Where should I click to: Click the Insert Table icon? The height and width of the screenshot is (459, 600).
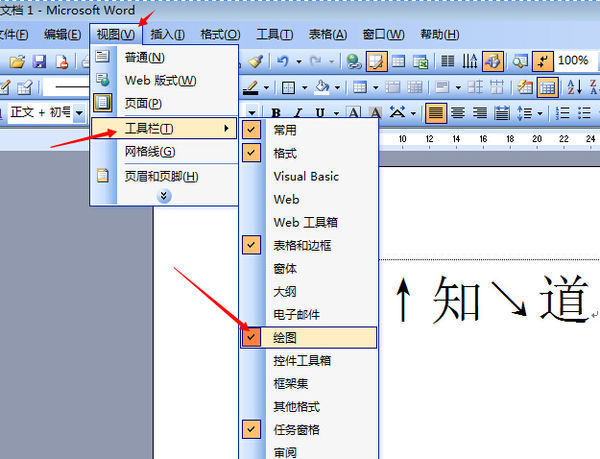398,62
